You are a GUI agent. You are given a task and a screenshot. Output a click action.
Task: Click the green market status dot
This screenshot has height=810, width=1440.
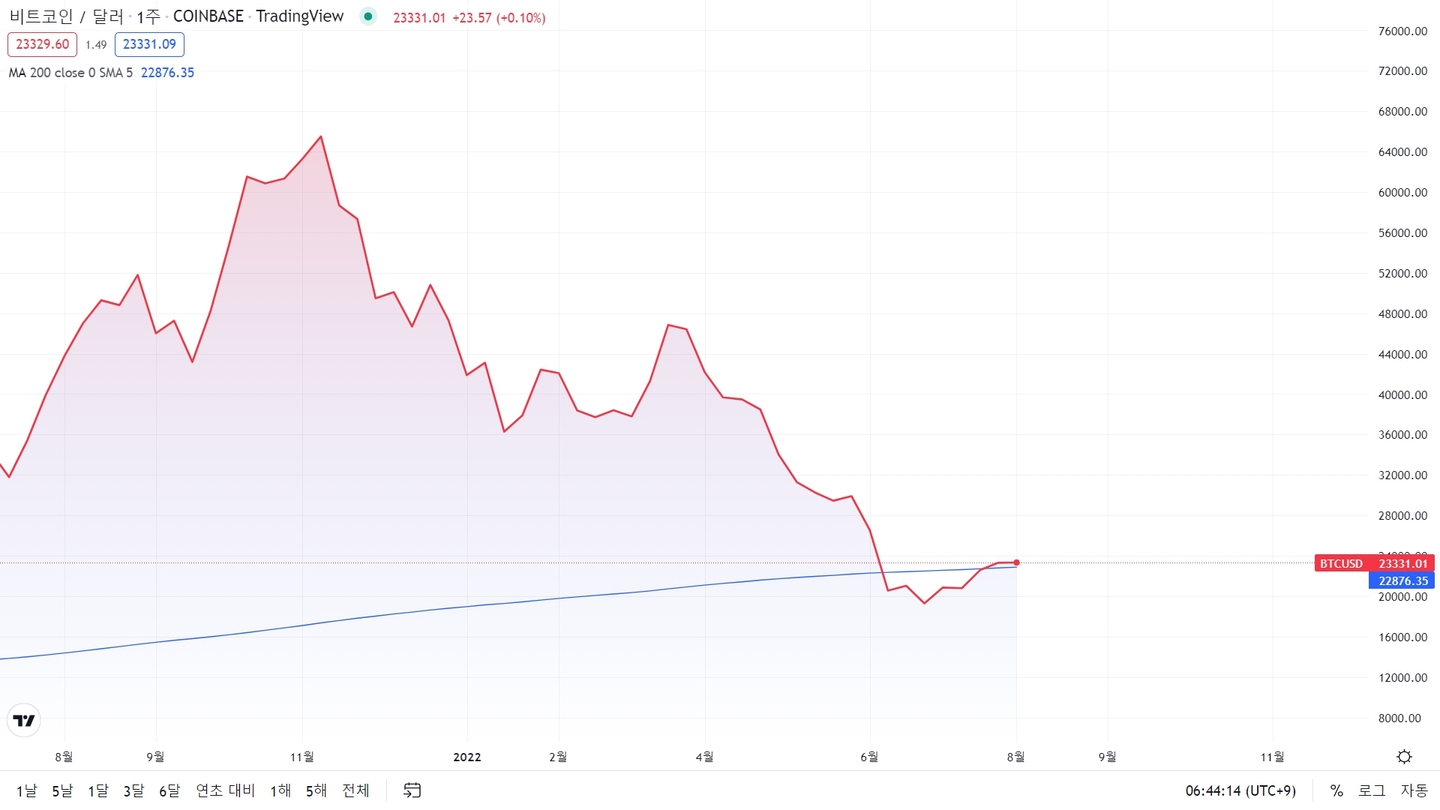[x=368, y=17]
